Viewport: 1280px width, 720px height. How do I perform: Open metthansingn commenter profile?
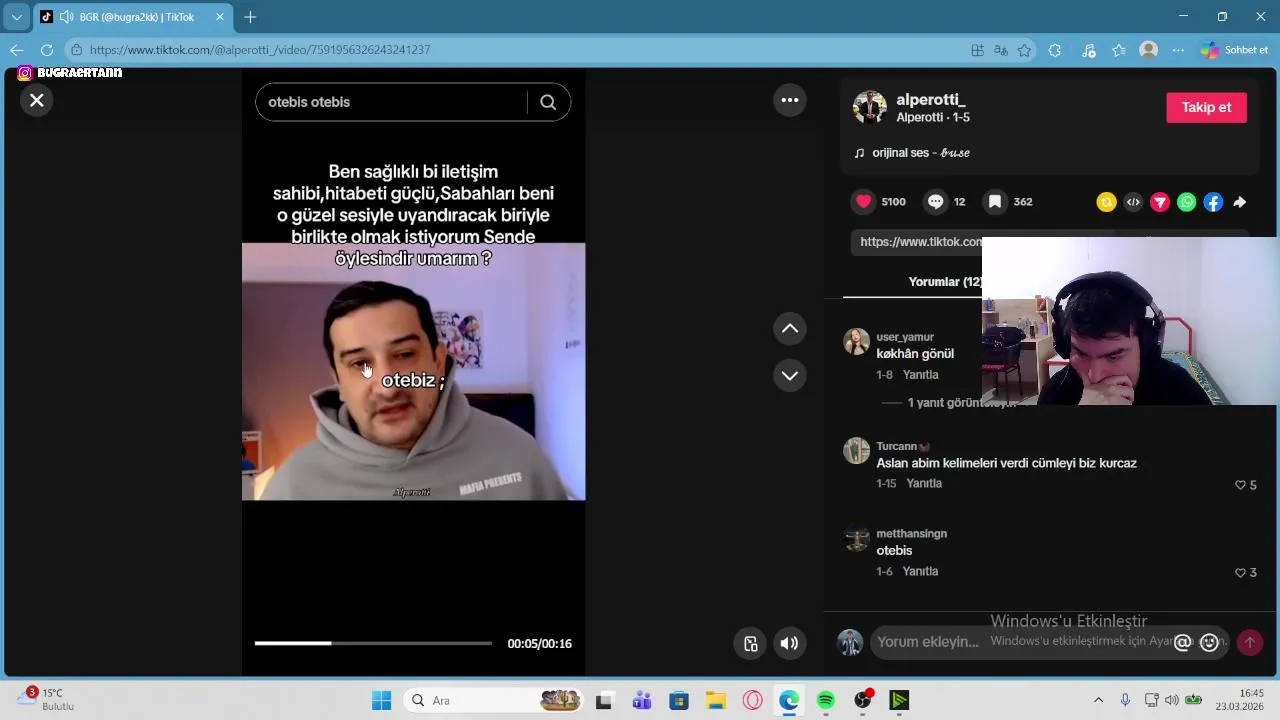[x=911, y=533]
